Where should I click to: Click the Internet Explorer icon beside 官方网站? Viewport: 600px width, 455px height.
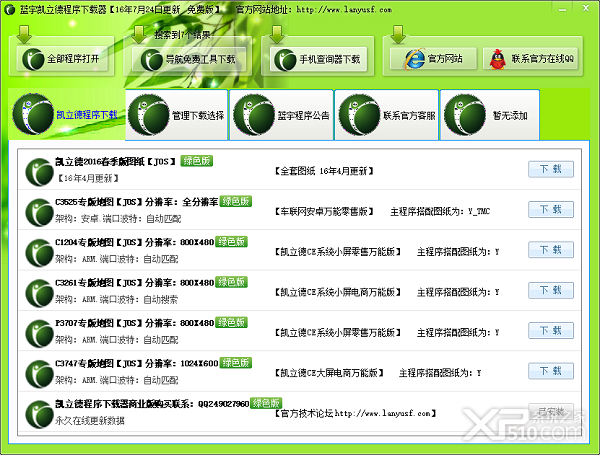414,59
